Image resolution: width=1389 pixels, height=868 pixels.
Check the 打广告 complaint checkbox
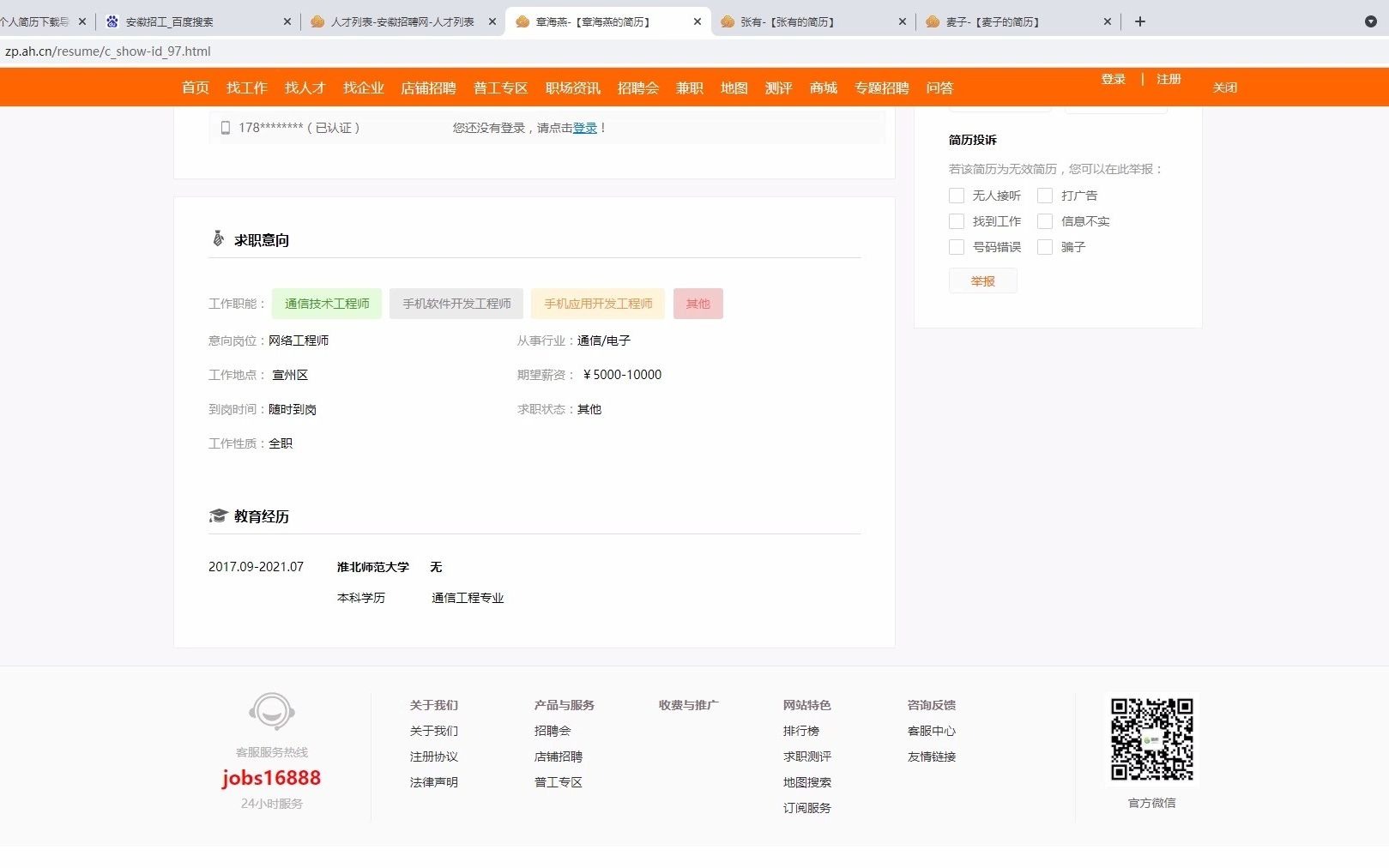[x=1045, y=196]
